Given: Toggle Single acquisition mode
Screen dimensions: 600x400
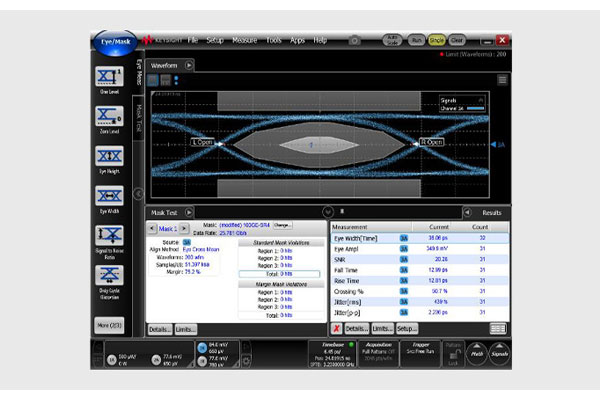Looking at the screenshot, I should pyautogui.click(x=437, y=40).
